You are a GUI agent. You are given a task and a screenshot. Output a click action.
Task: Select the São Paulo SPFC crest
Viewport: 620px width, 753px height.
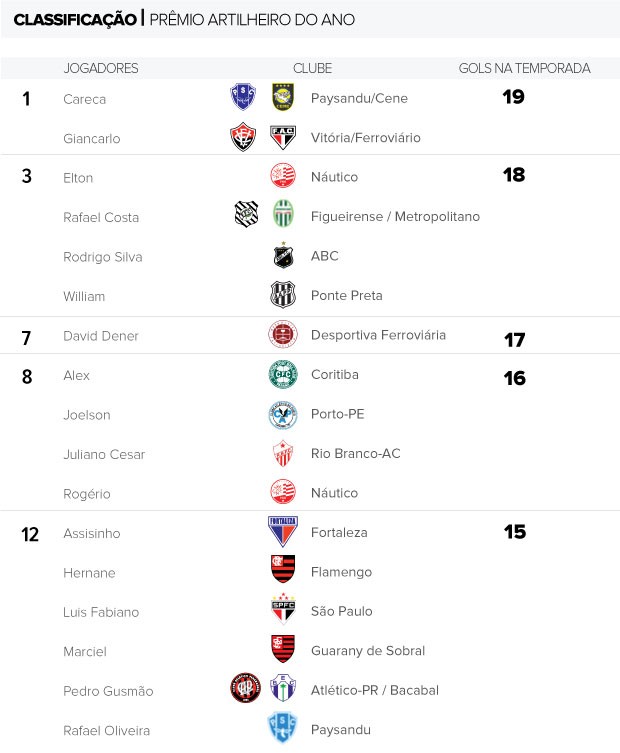pyautogui.click(x=283, y=609)
